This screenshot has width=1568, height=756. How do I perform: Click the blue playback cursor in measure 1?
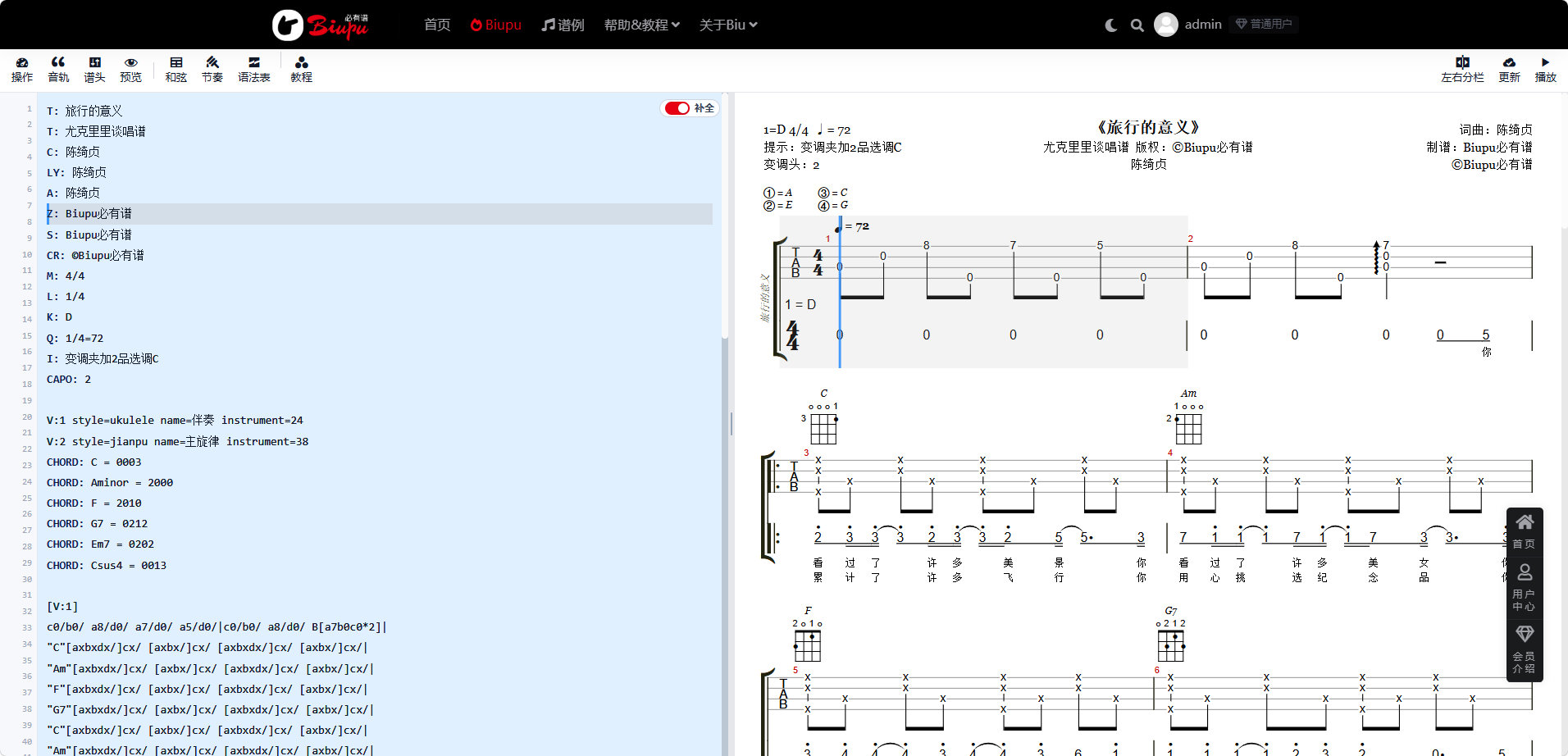click(x=840, y=293)
